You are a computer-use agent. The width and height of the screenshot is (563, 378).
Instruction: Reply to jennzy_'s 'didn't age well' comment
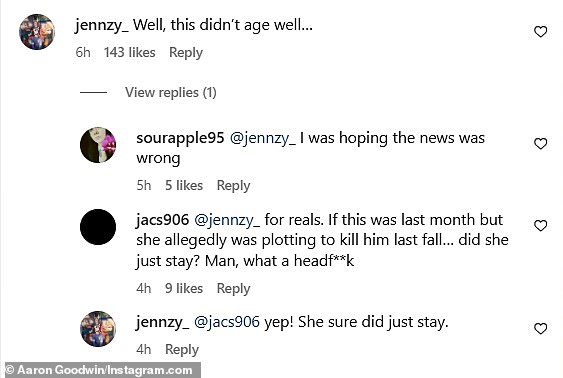click(x=186, y=53)
